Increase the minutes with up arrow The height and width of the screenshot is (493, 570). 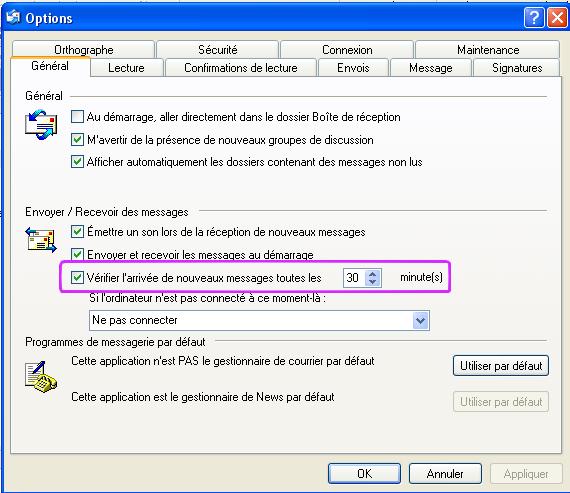click(x=372, y=274)
